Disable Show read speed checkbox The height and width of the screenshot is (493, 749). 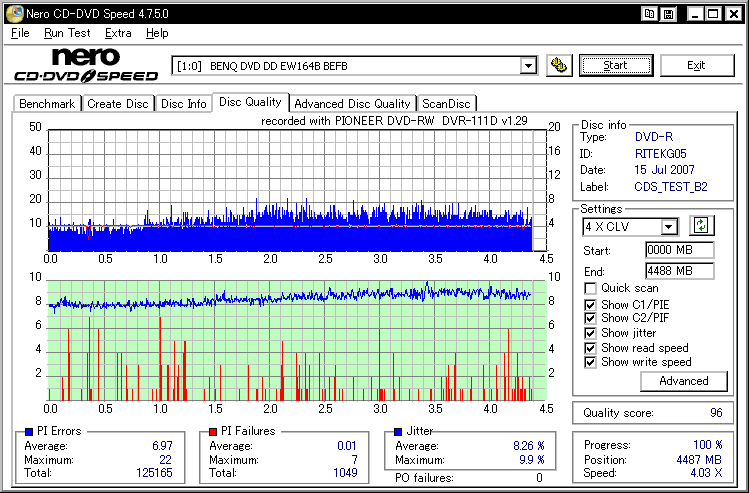pos(590,348)
